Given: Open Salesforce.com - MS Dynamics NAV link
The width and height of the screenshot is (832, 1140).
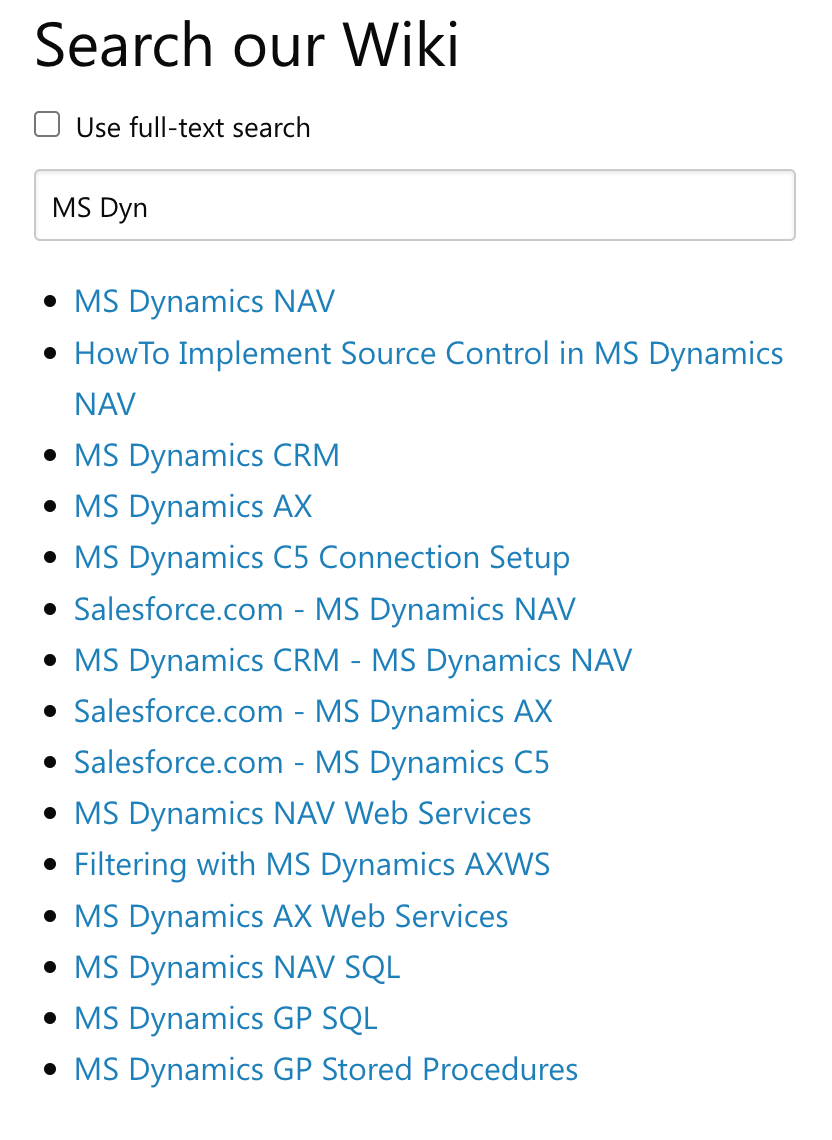Looking at the screenshot, I should click(324, 609).
